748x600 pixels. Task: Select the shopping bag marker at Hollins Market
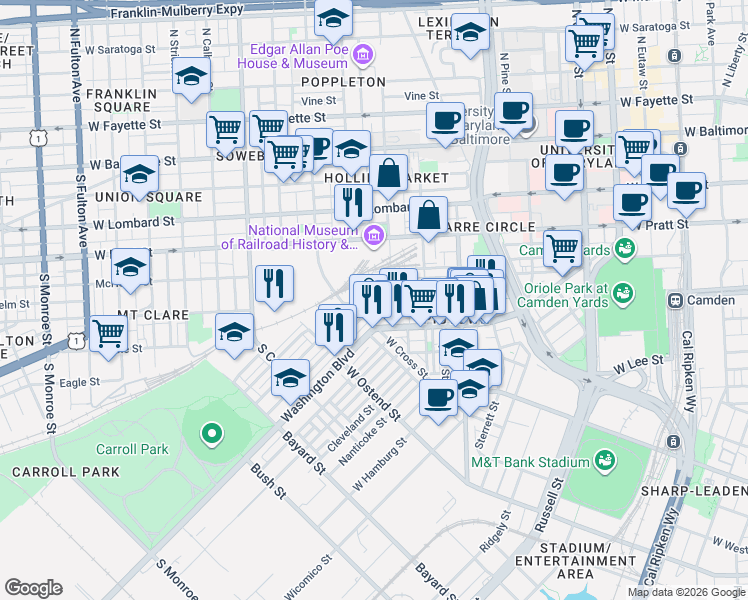[x=388, y=176]
